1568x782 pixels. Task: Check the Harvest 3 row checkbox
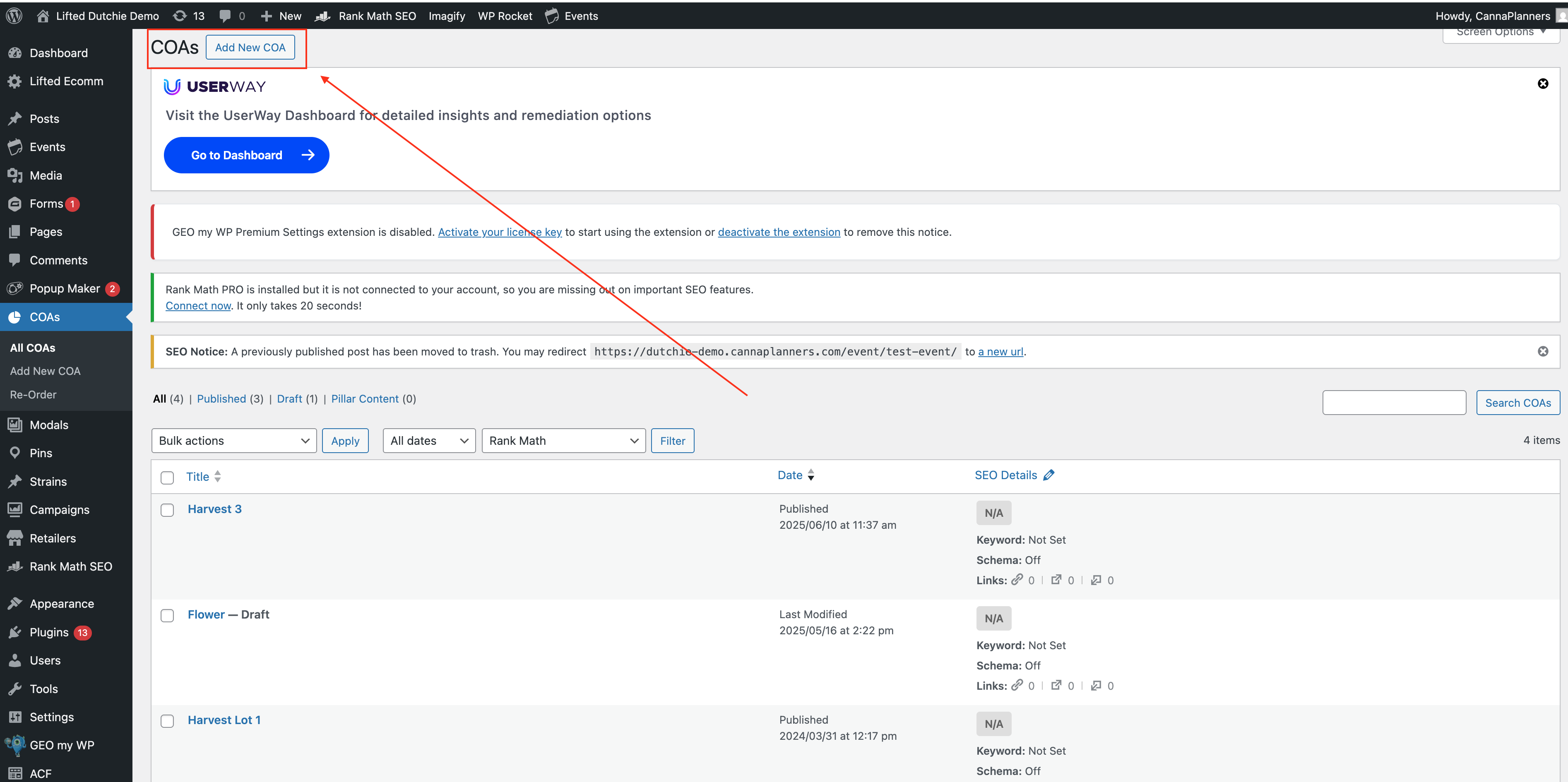pyautogui.click(x=167, y=510)
